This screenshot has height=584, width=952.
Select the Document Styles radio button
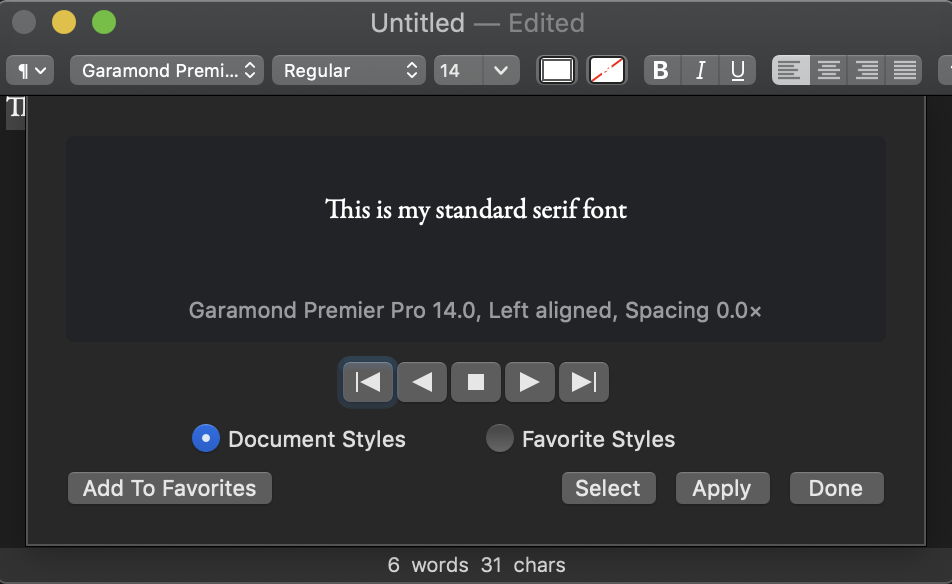[205, 439]
